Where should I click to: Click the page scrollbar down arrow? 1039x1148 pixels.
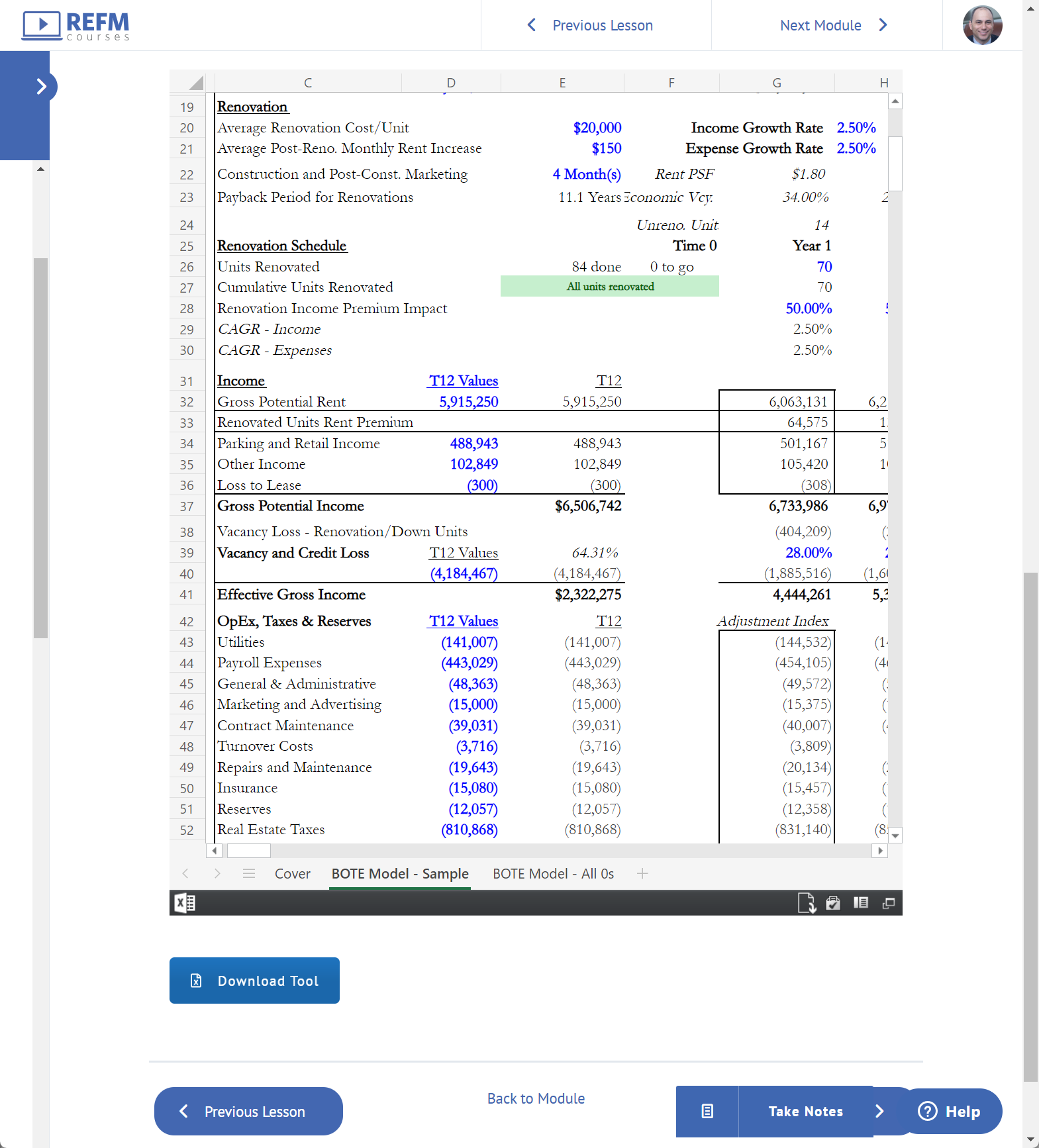pyautogui.click(x=1030, y=1141)
